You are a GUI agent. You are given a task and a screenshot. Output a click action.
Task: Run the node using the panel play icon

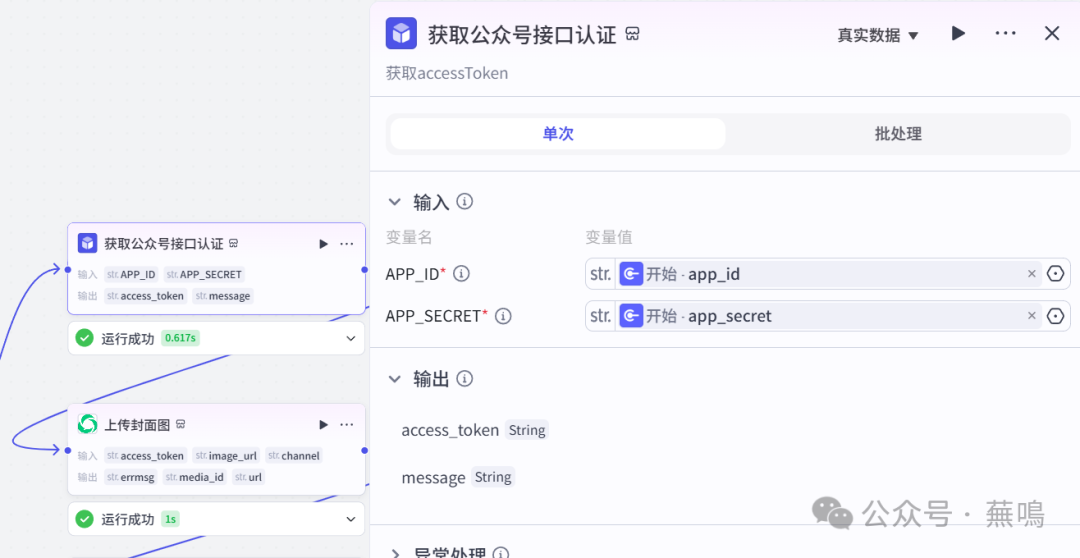click(x=958, y=34)
